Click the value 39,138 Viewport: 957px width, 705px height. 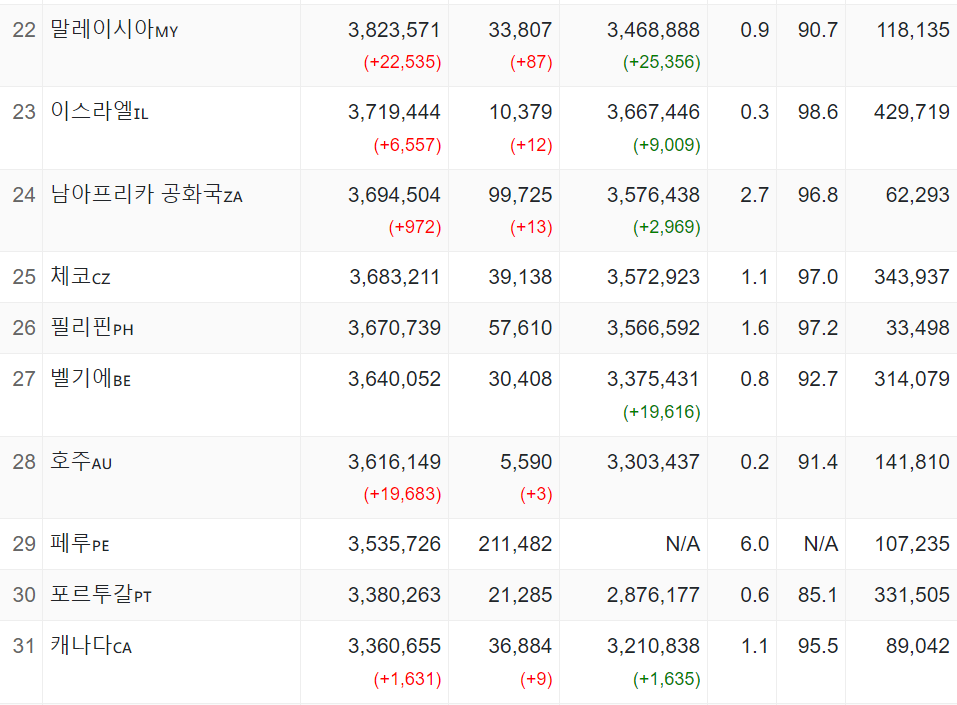coord(520,278)
